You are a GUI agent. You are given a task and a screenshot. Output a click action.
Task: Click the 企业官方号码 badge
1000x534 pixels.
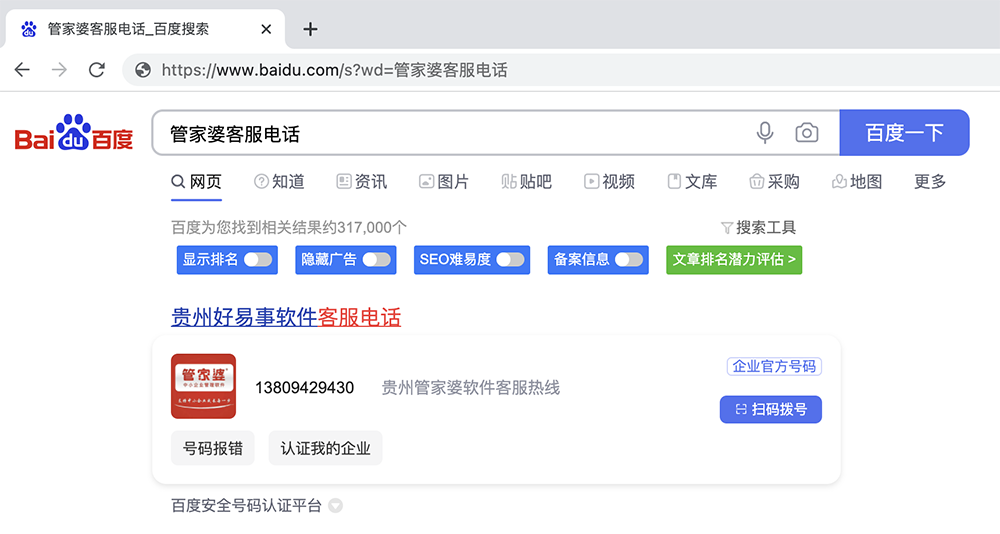(x=774, y=366)
